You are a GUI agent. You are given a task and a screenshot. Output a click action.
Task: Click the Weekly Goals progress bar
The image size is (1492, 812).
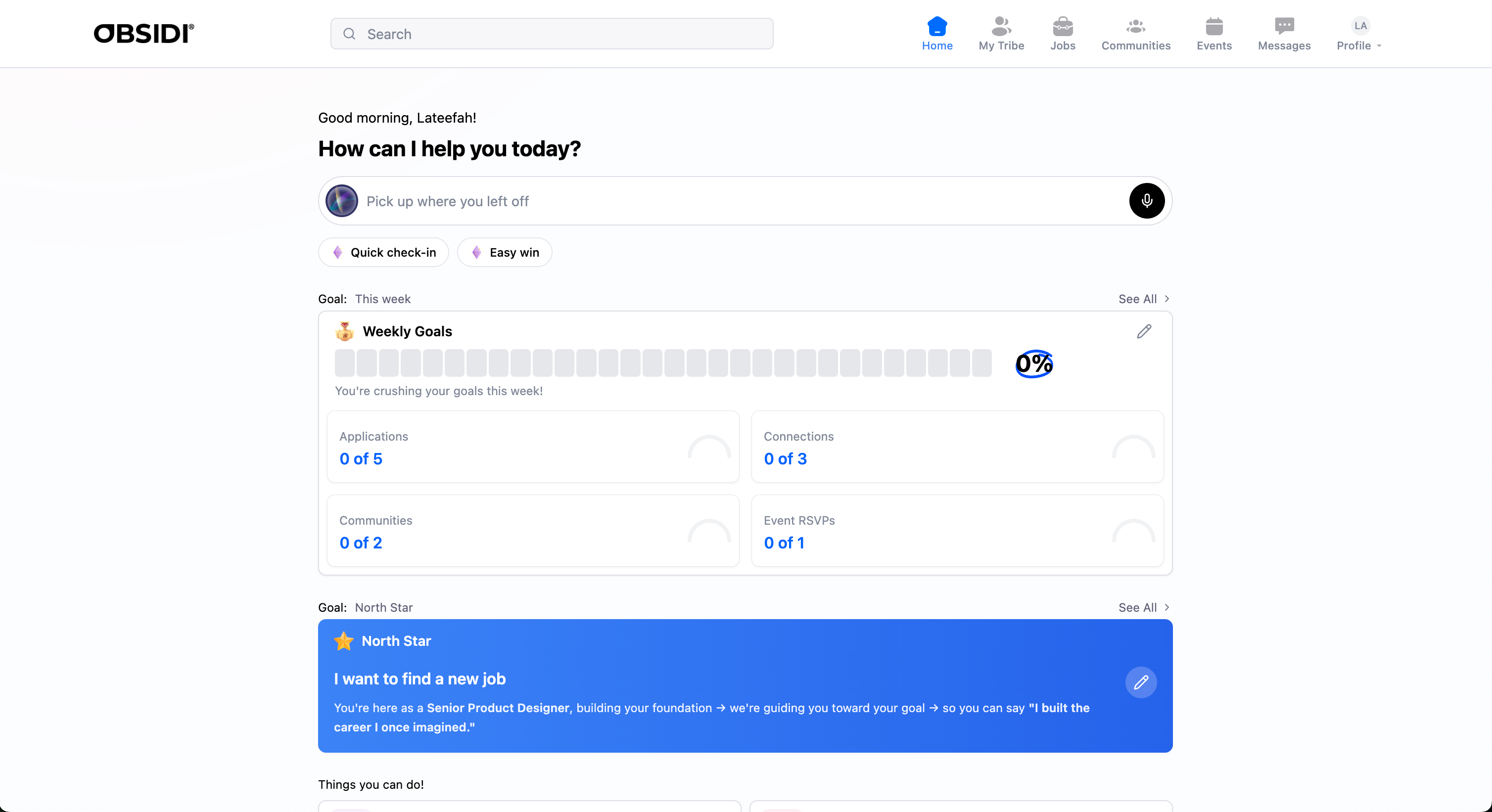click(662, 363)
